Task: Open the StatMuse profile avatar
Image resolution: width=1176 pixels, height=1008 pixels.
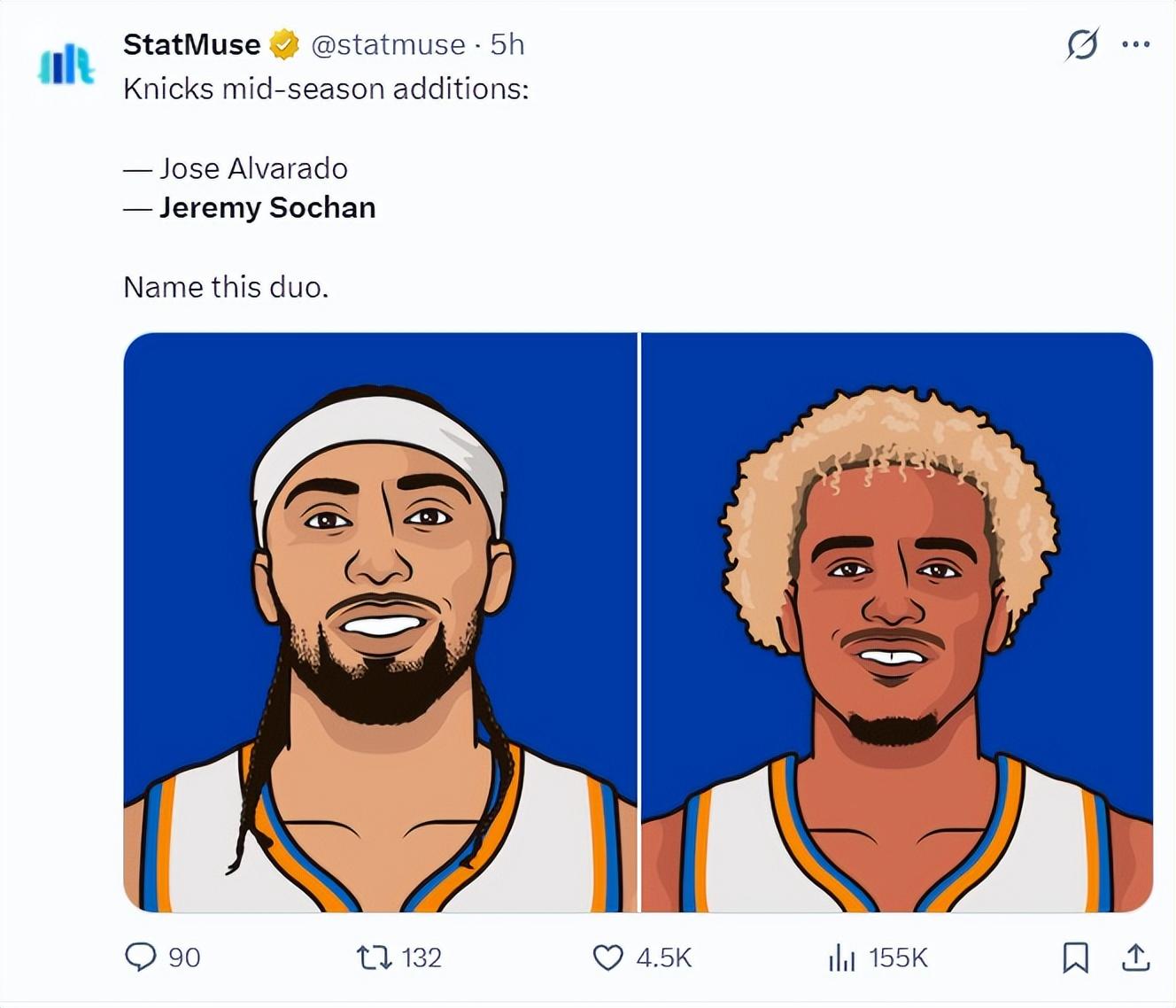Action: tap(66, 66)
